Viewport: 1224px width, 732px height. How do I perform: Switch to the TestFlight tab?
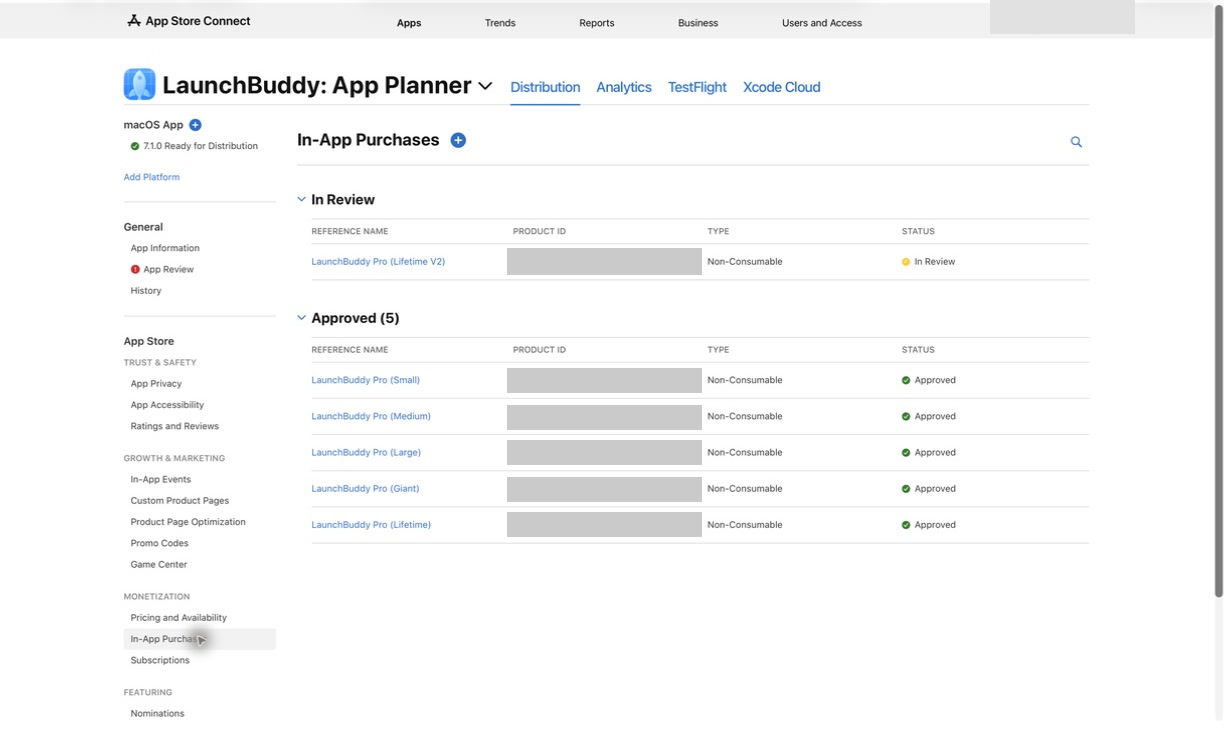[697, 87]
